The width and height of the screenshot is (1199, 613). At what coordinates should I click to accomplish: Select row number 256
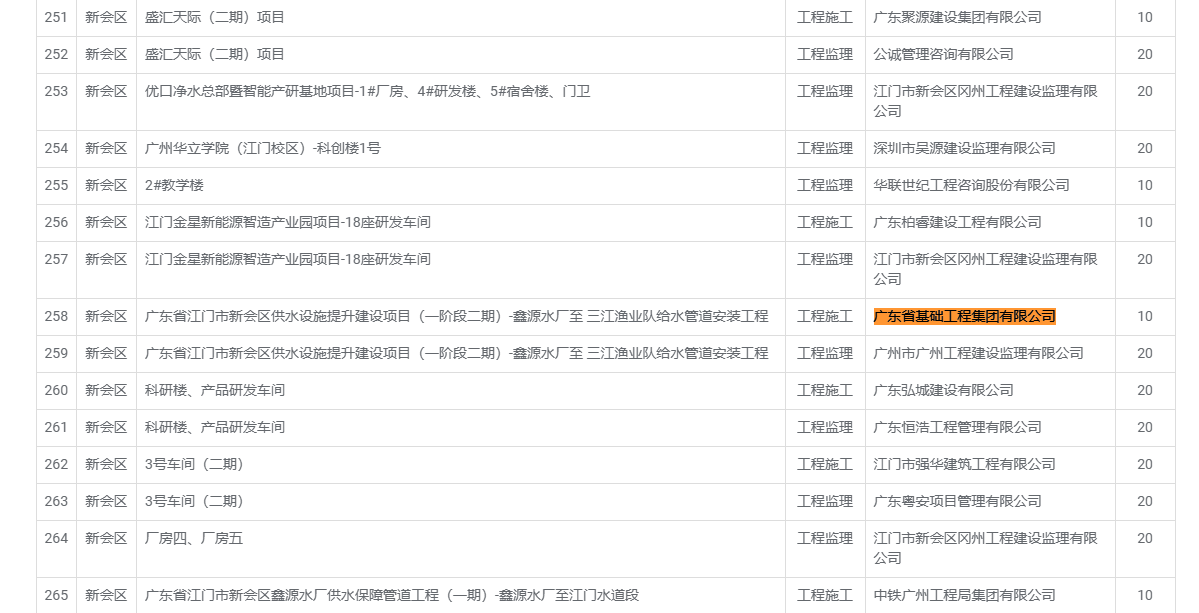56,222
